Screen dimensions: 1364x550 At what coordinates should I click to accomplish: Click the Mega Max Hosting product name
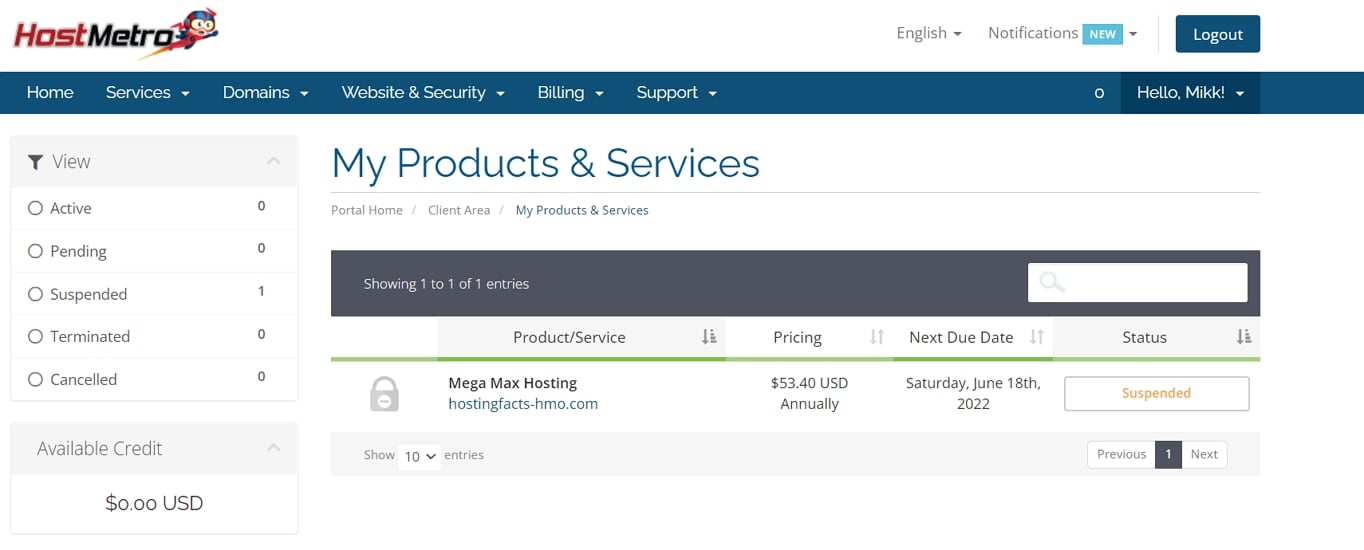[513, 383]
